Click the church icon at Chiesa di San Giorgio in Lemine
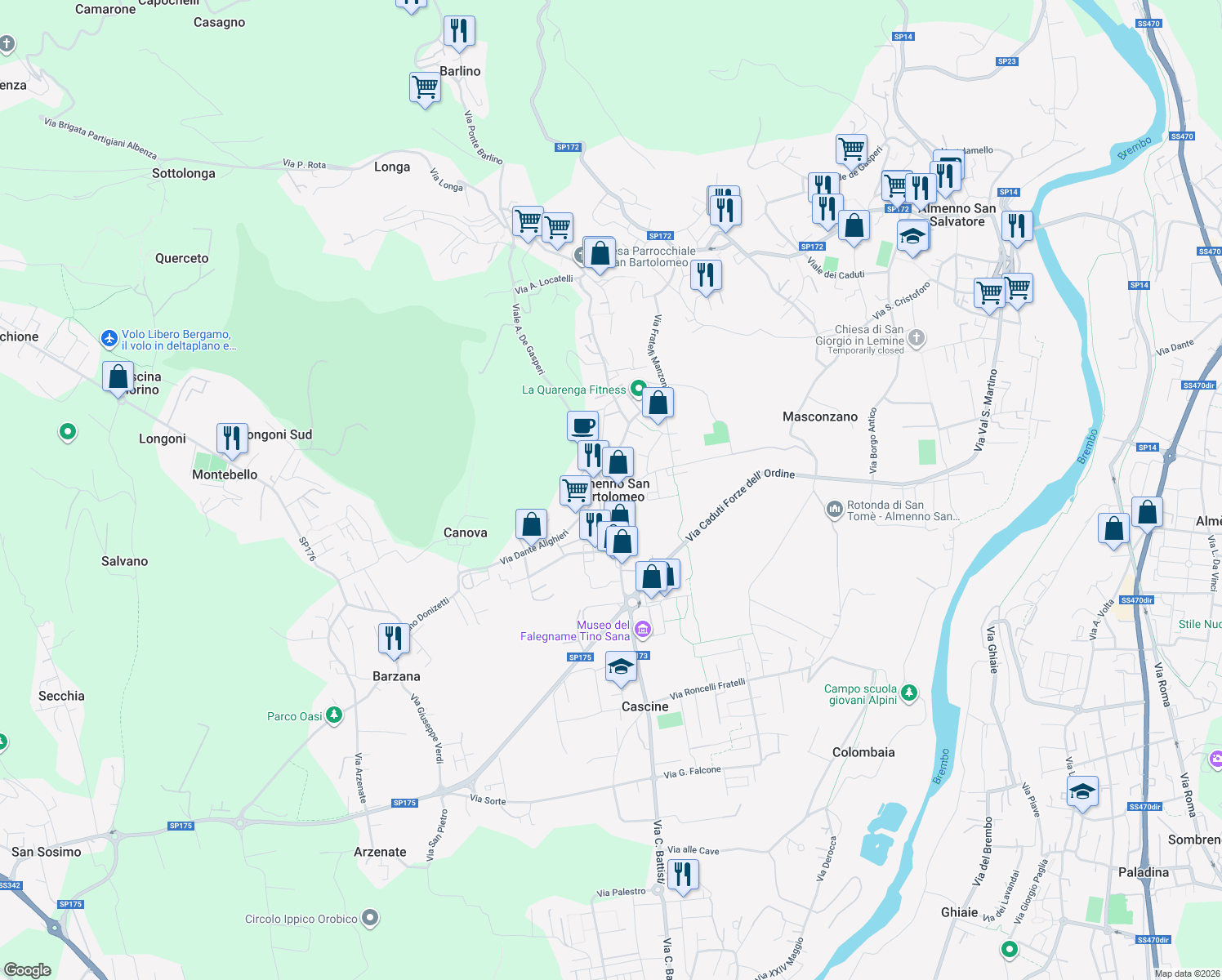Viewport: 1222px width, 980px height. (x=915, y=336)
